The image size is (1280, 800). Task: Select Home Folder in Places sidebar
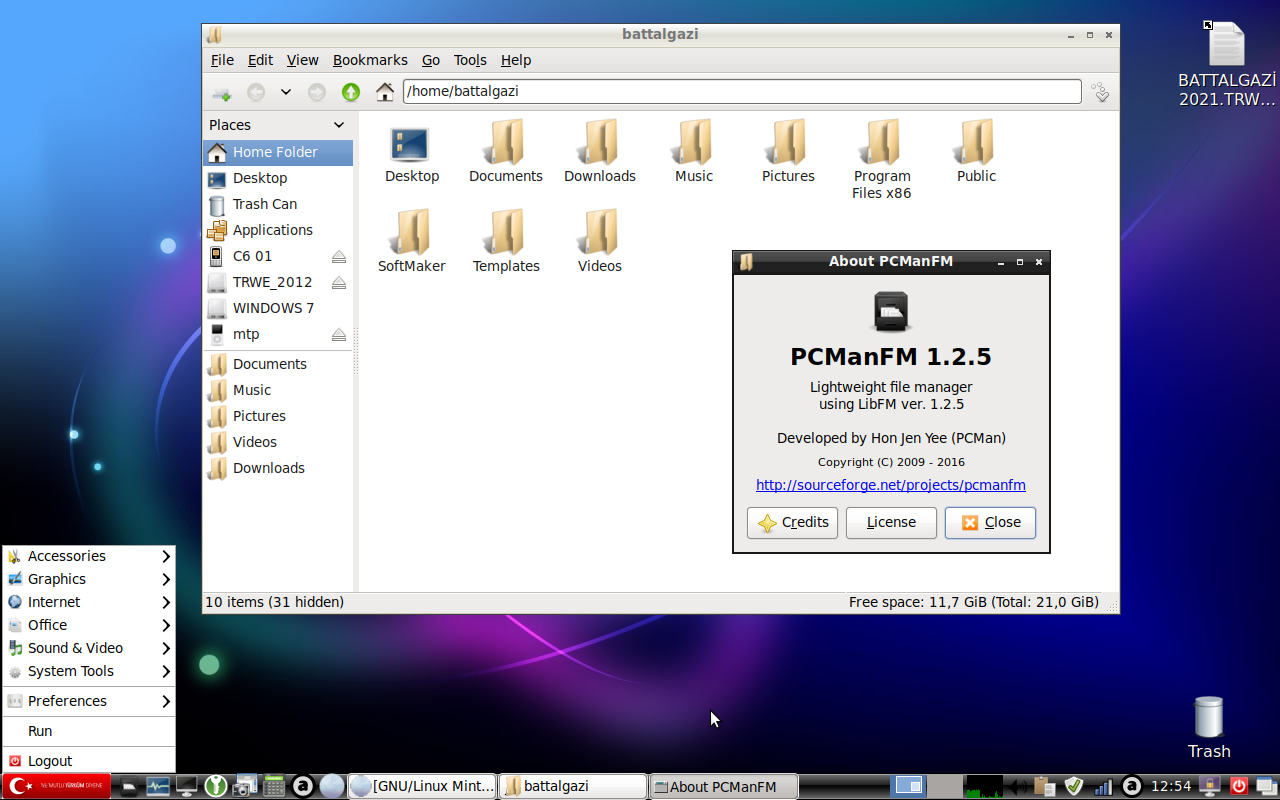click(x=278, y=152)
